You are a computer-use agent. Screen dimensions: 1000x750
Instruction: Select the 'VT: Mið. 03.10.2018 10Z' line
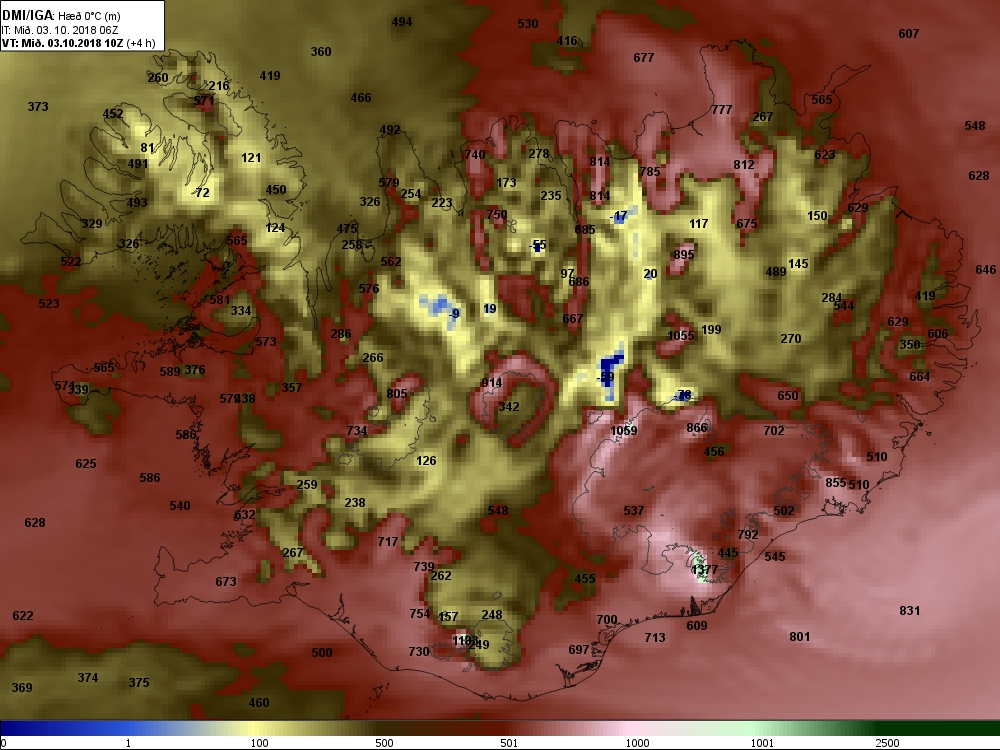pyautogui.click(x=62, y=43)
